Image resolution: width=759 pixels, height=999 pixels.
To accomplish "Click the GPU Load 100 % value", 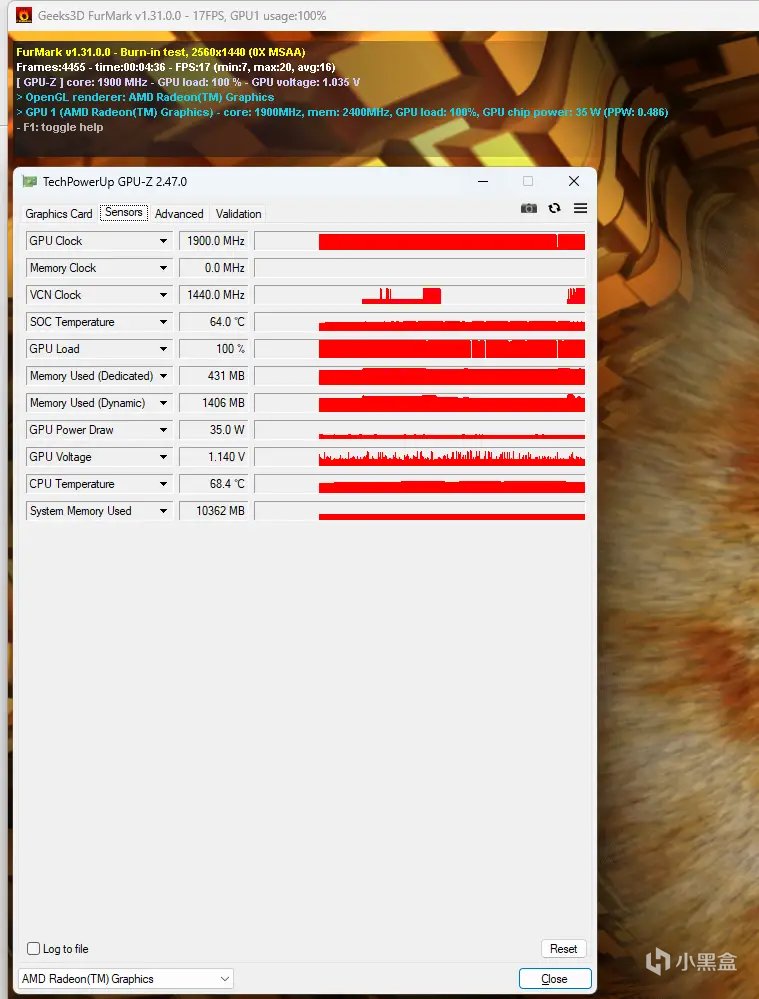I will pos(213,349).
